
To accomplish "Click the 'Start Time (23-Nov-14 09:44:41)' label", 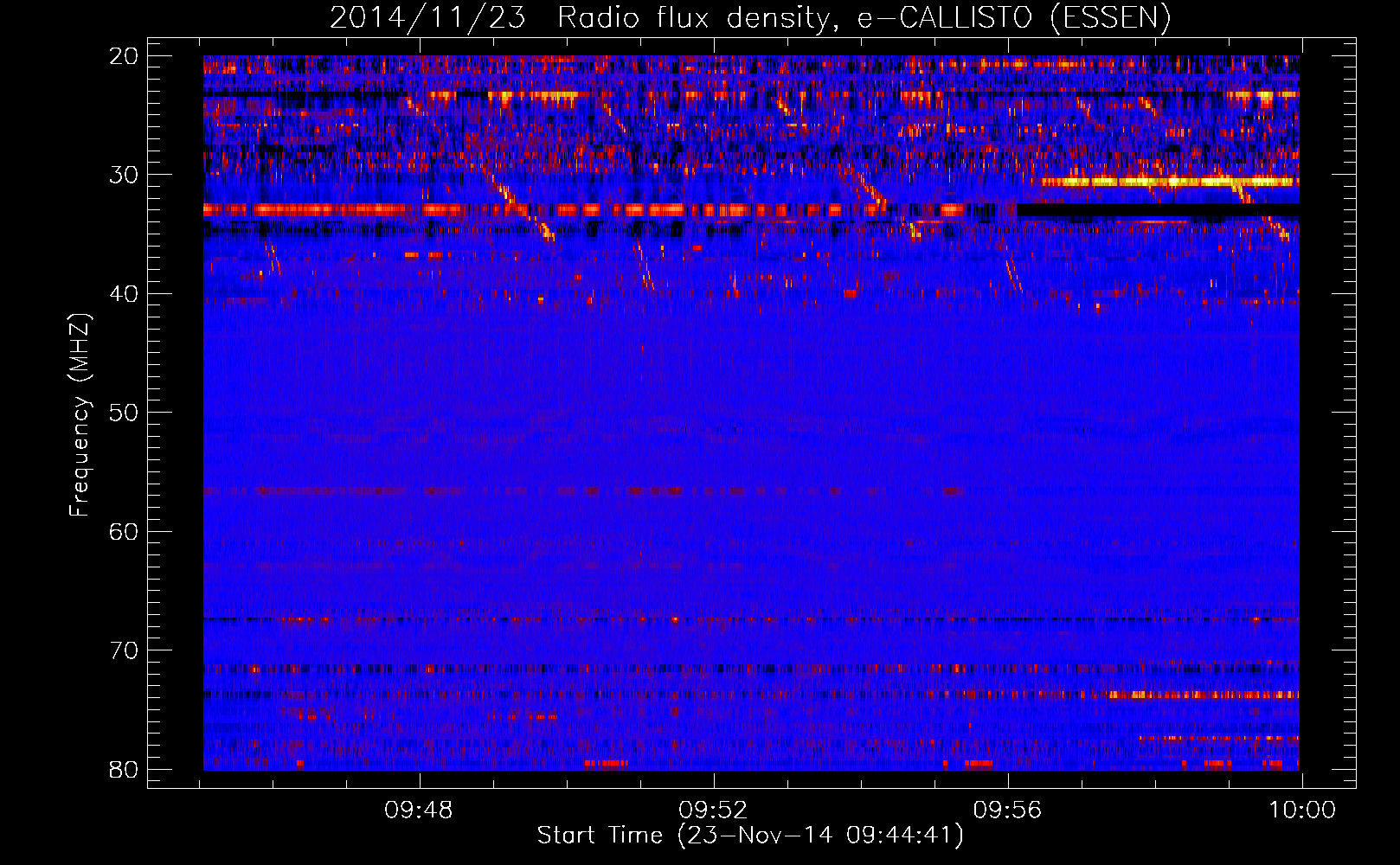I will pyautogui.click(x=750, y=836).
